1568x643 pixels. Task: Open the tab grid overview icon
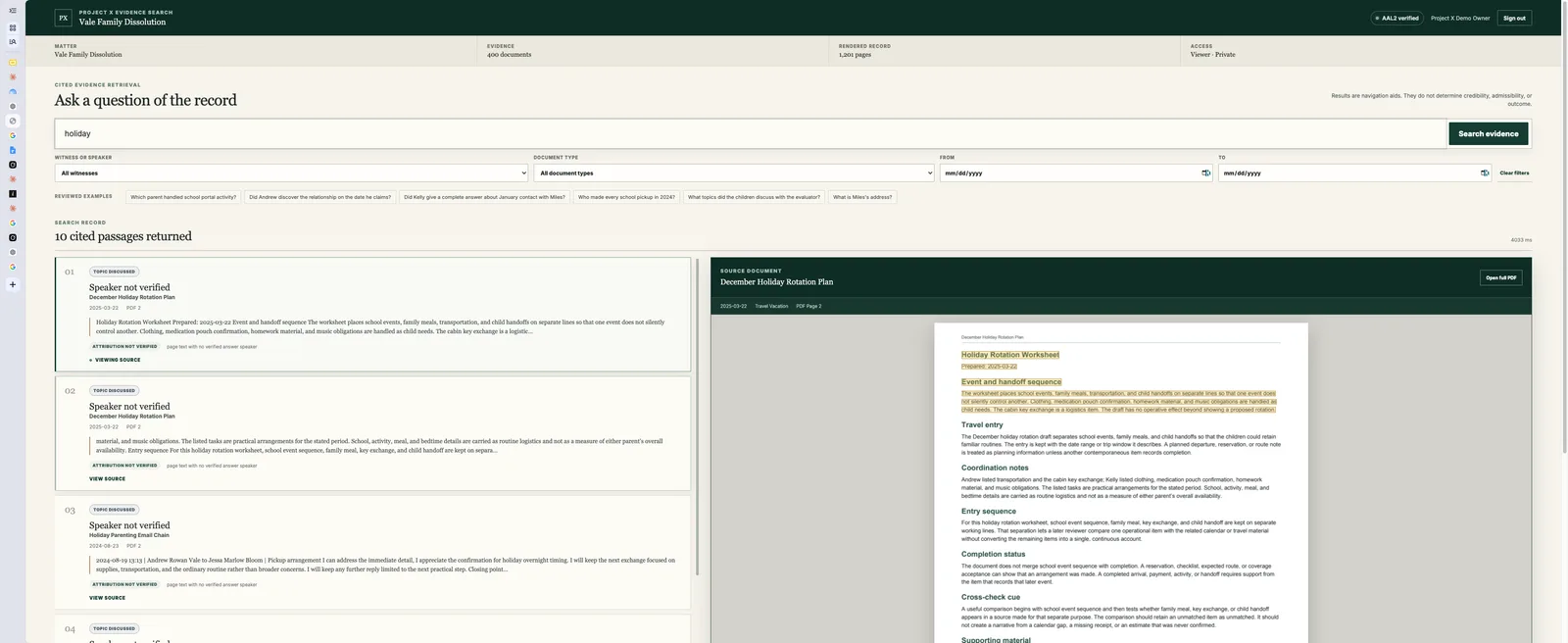coord(13,27)
